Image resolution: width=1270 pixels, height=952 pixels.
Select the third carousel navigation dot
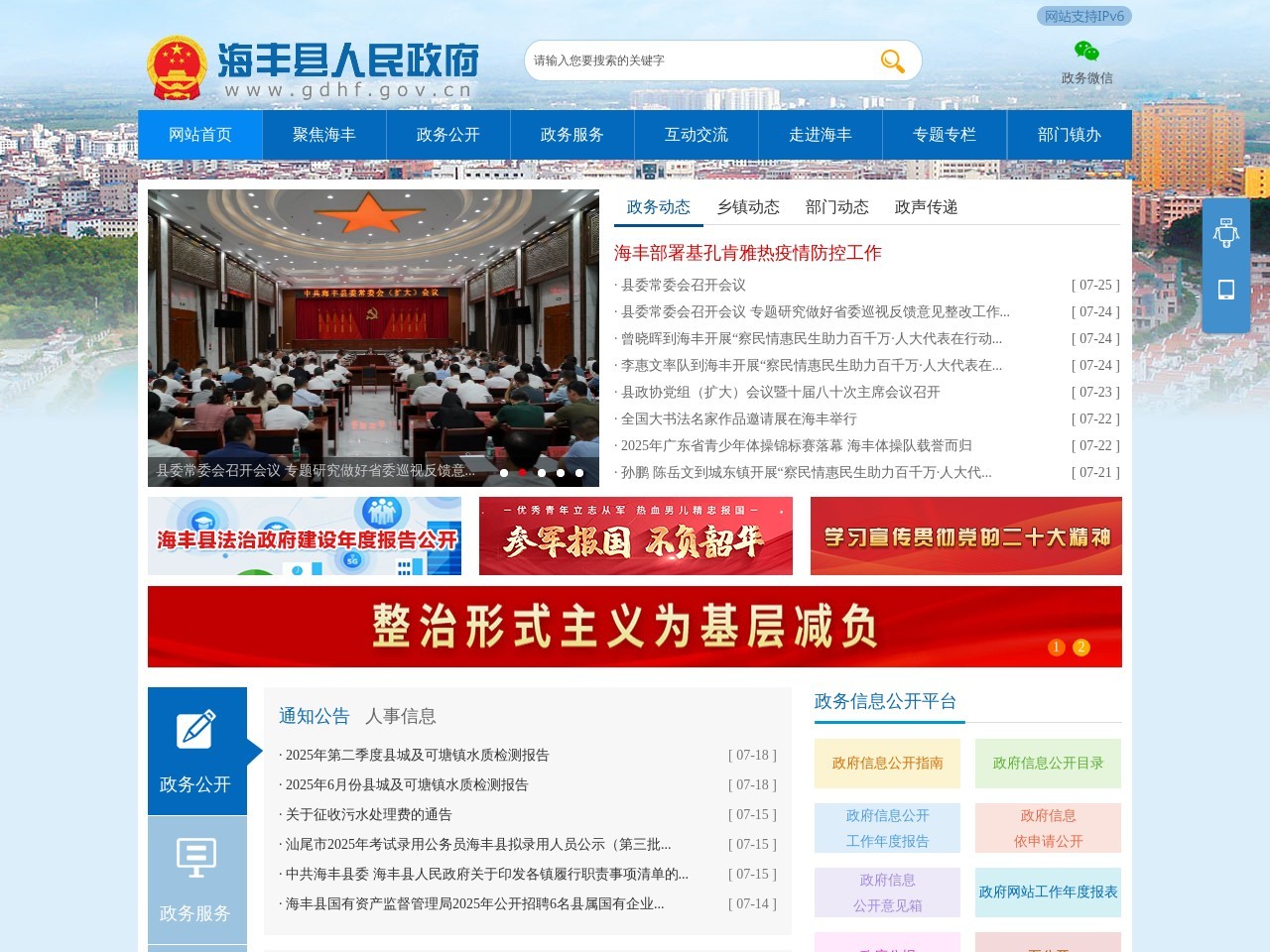[541, 473]
